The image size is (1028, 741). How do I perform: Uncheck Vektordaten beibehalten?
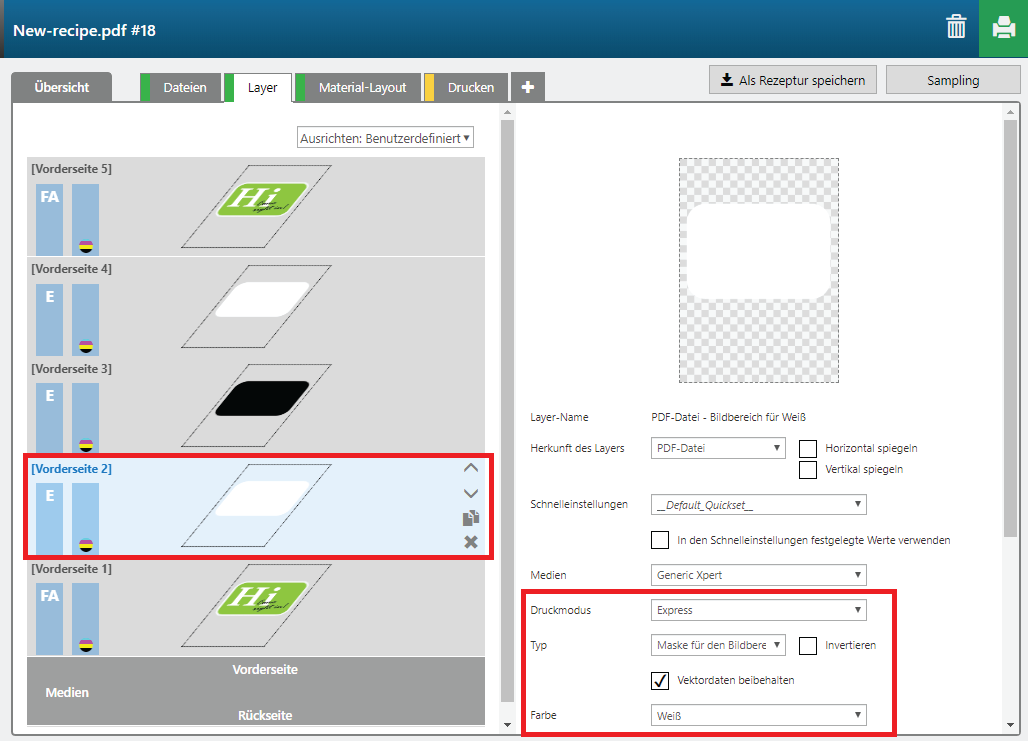pos(660,680)
